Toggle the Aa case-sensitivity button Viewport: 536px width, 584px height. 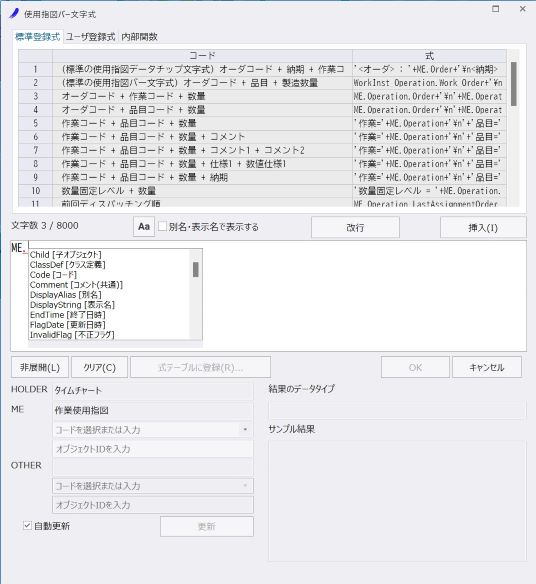pos(144,226)
